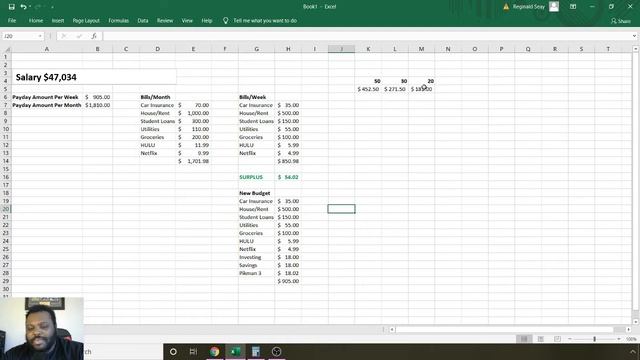The width and height of the screenshot is (640, 360).
Task: Open the Review tab
Action: click(x=165, y=20)
